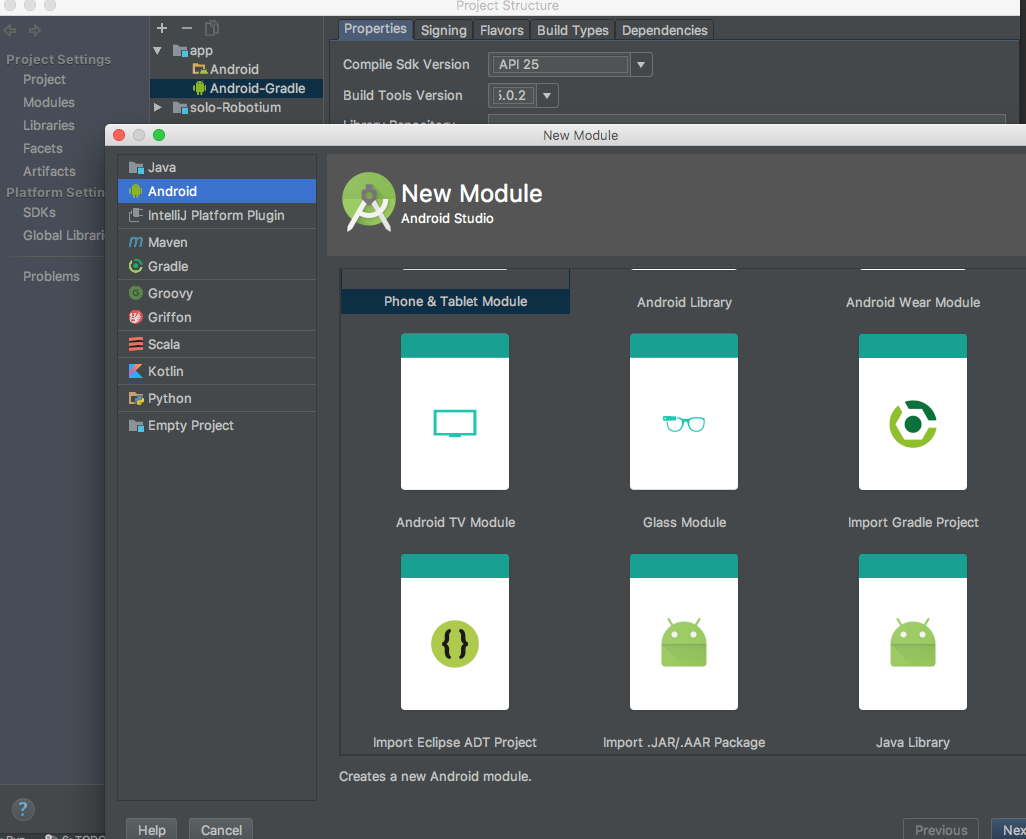
Task: Switch to the Dependencies tab
Action: pyautogui.click(x=665, y=30)
